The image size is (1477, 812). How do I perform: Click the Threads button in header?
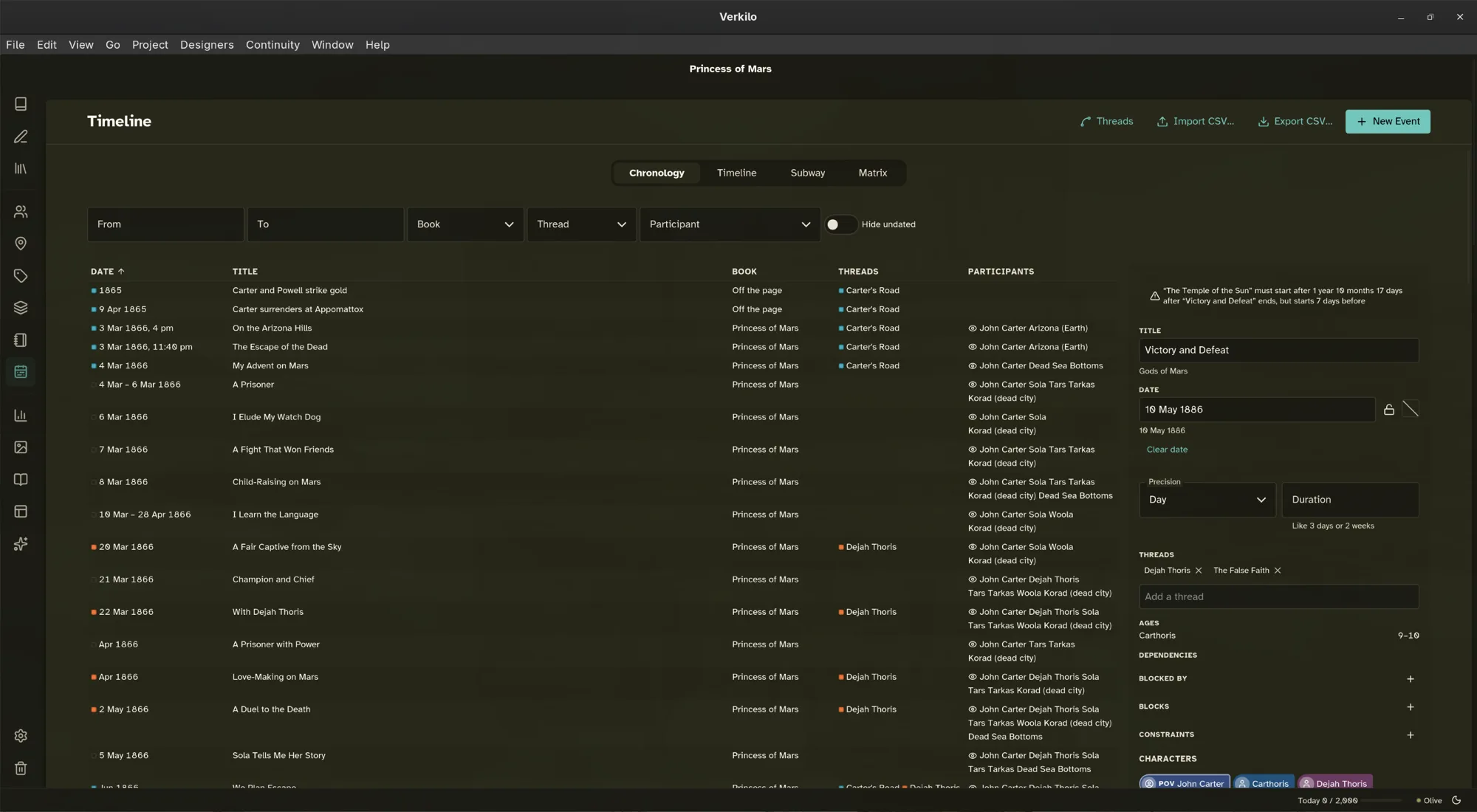pos(1106,122)
